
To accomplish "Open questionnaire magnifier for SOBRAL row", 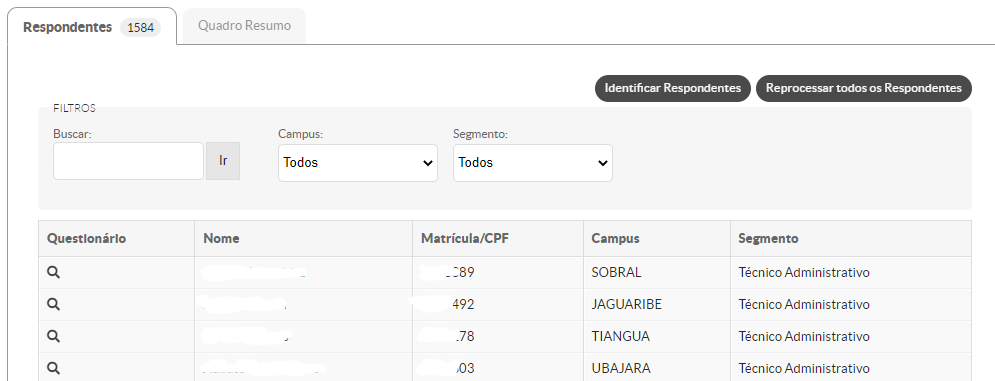I will click(x=53, y=272).
